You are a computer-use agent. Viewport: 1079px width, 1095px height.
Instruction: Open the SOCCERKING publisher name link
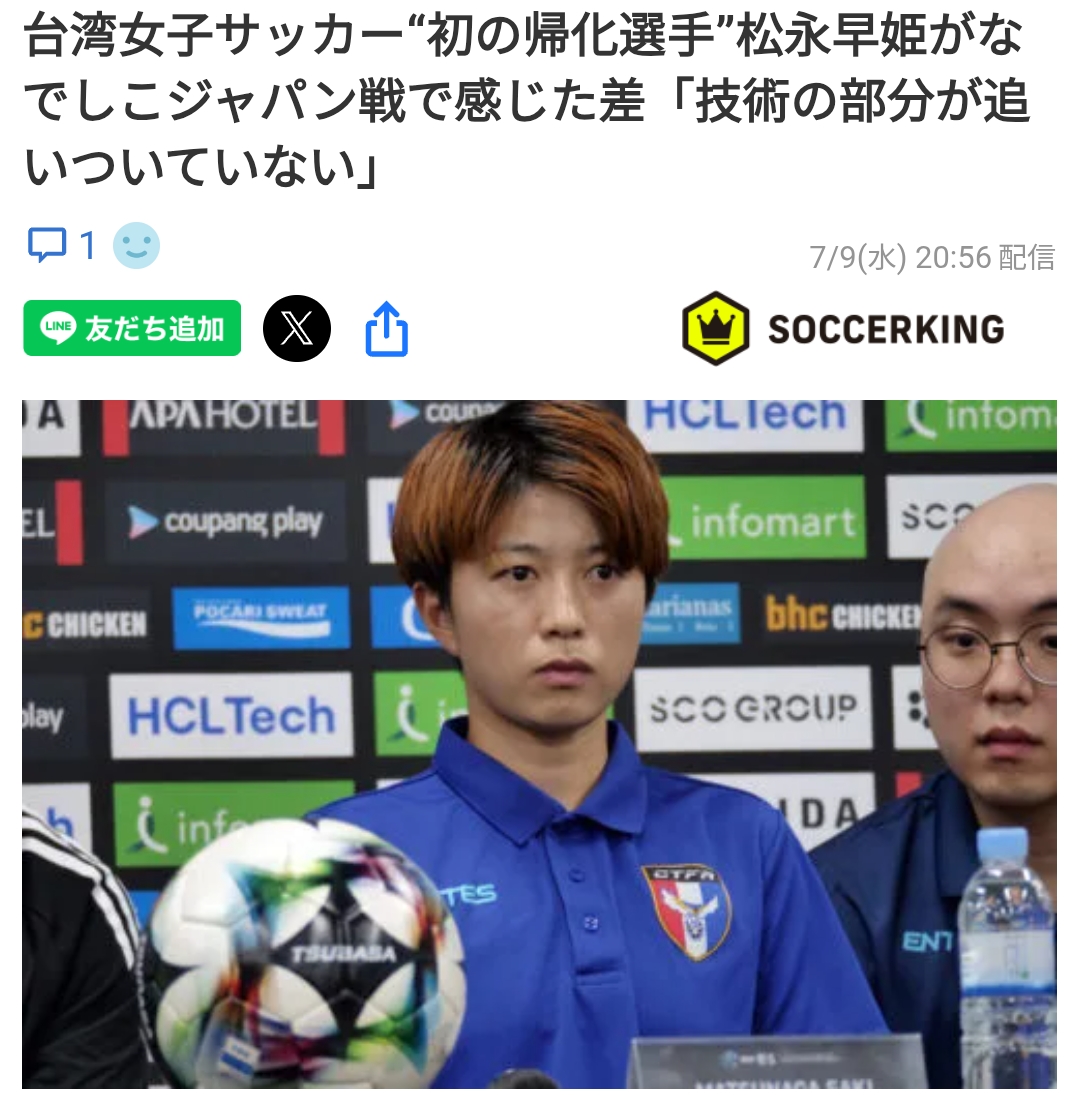[886, 330]
